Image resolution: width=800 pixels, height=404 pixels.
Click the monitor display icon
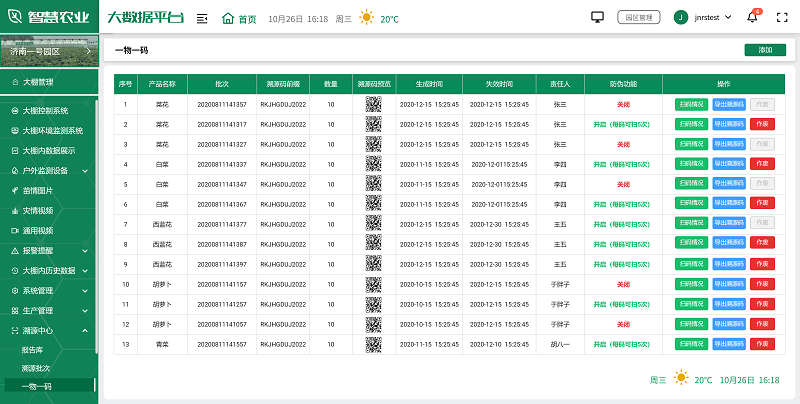pyautogui.click(x=598, y=17)
